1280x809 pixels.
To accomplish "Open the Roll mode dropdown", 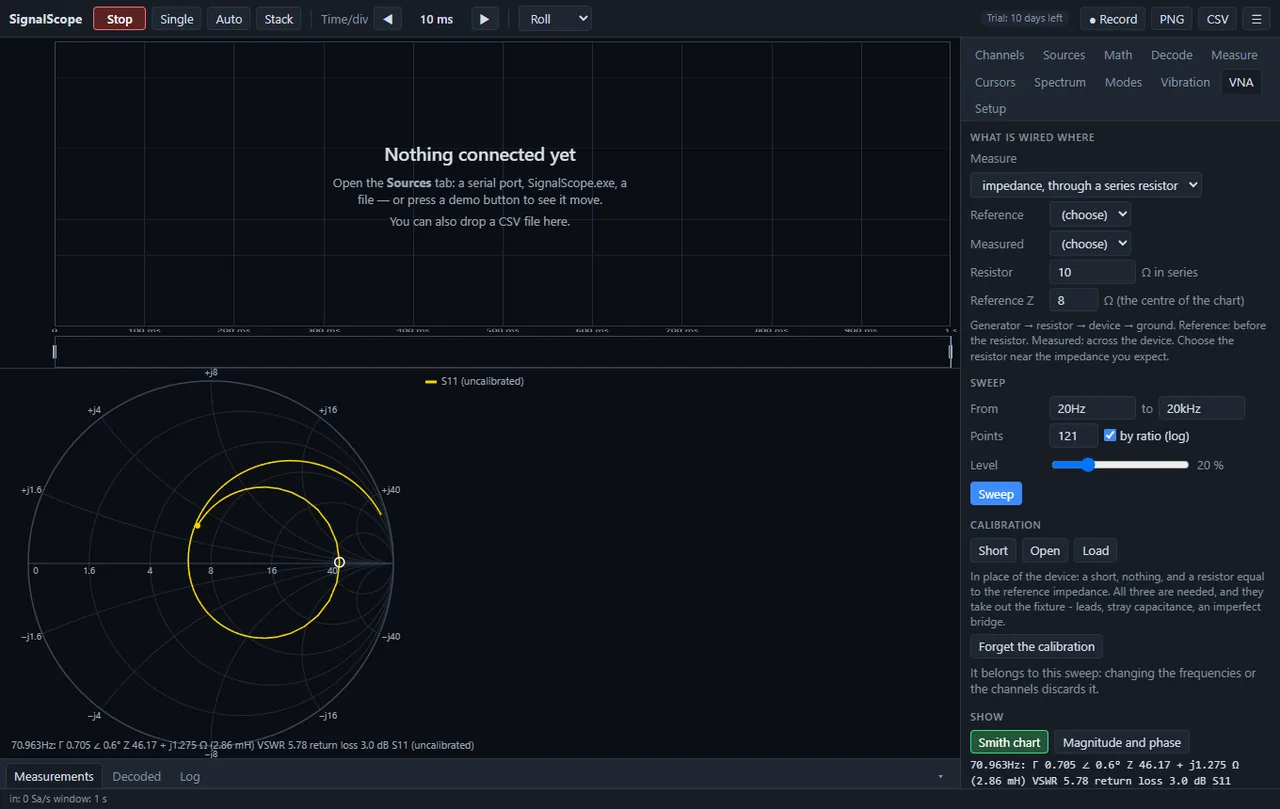I will coord(555,19).
